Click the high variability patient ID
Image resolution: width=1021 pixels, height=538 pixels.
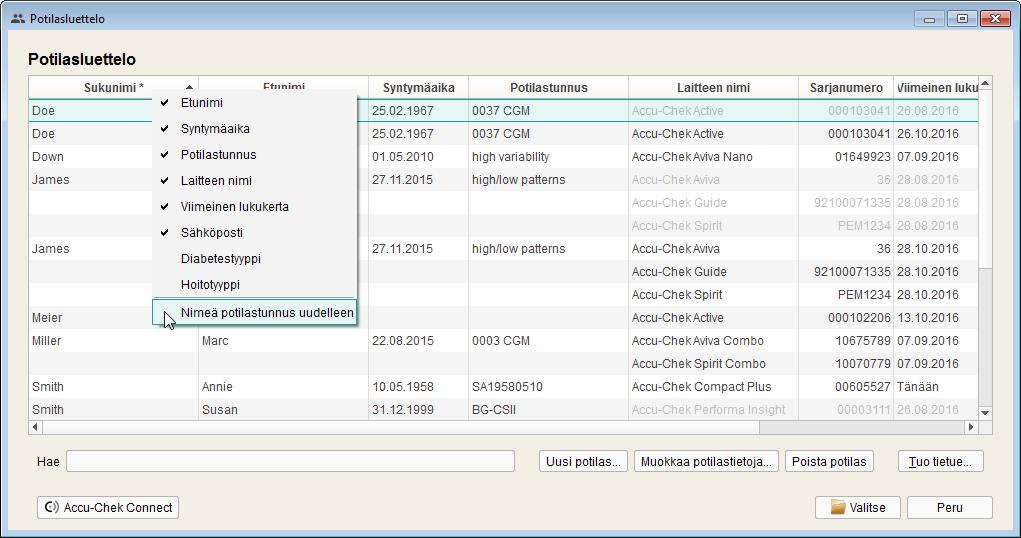click(510, 156)
